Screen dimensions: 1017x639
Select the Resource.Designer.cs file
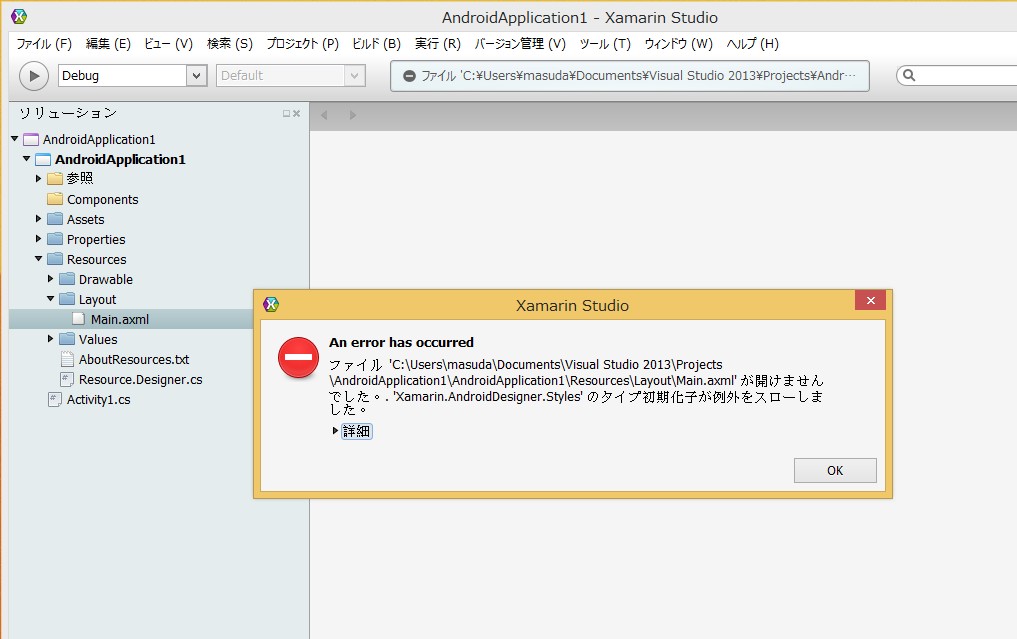point(140,379)
